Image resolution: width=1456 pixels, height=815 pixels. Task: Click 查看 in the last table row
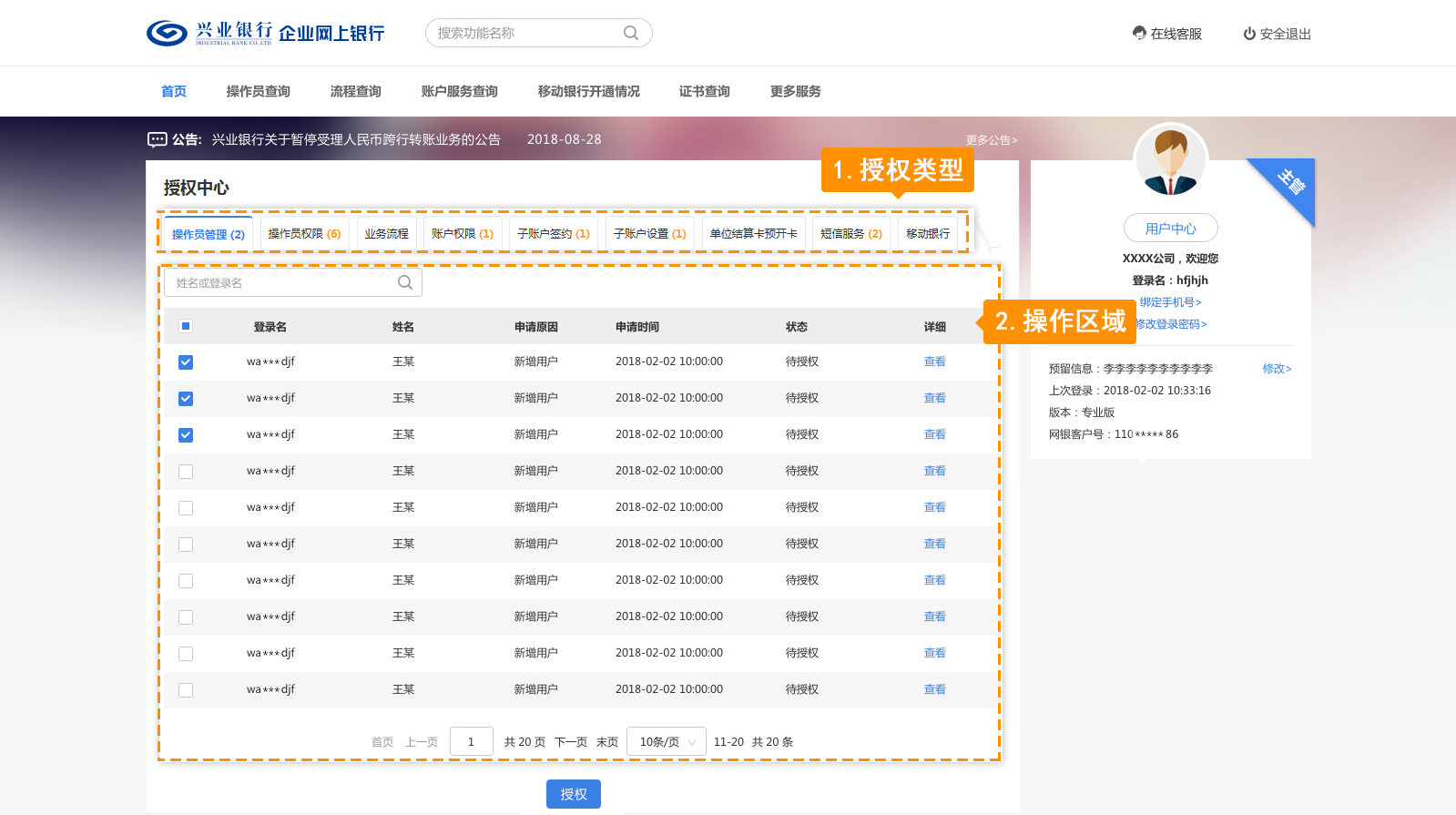935,689
